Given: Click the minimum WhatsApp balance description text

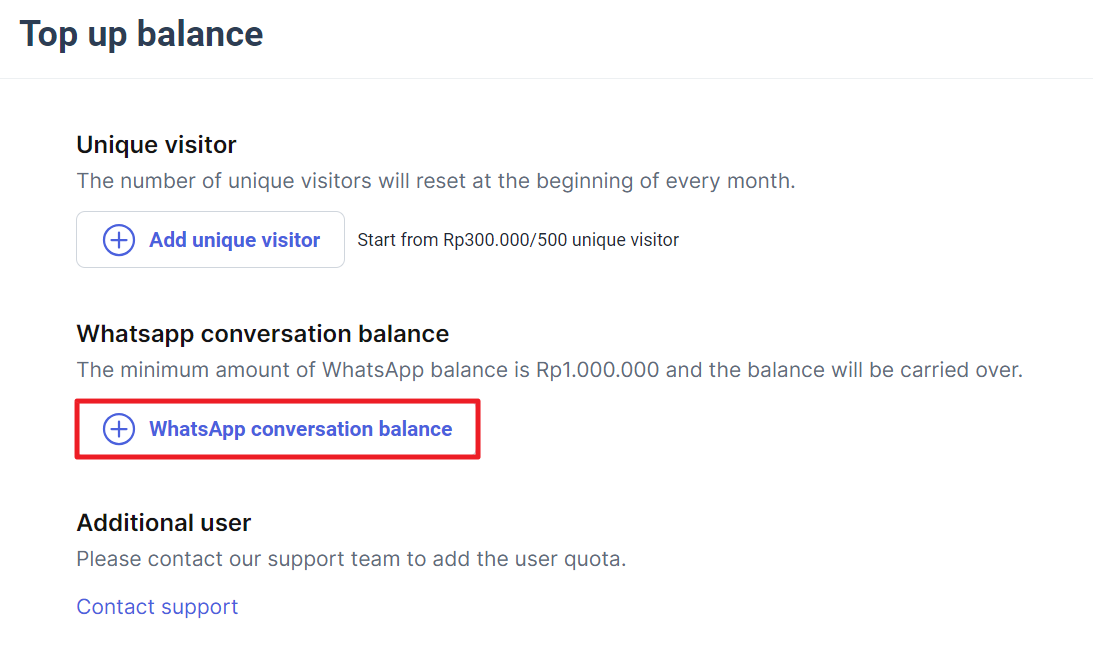Looking at the screenshot, I should [549, 370].
